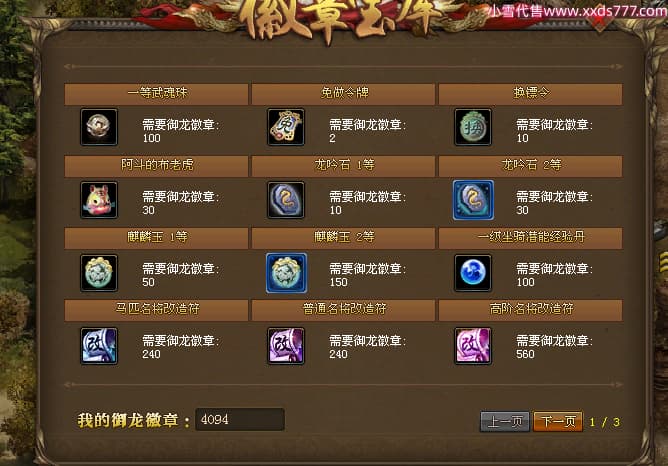Select the 龙吟石 1等 stone icon
Screen dimensions: 668x466
286,200
